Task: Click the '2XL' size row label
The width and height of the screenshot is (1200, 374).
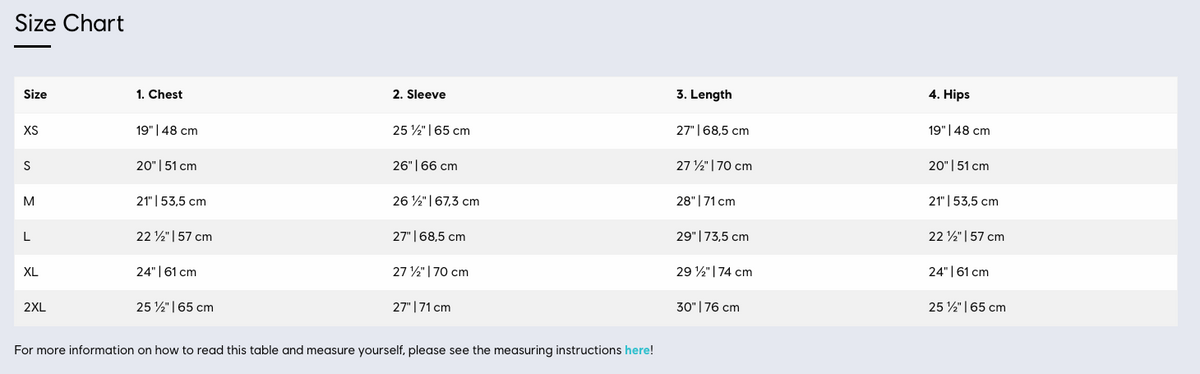Action: click(34, 307)
